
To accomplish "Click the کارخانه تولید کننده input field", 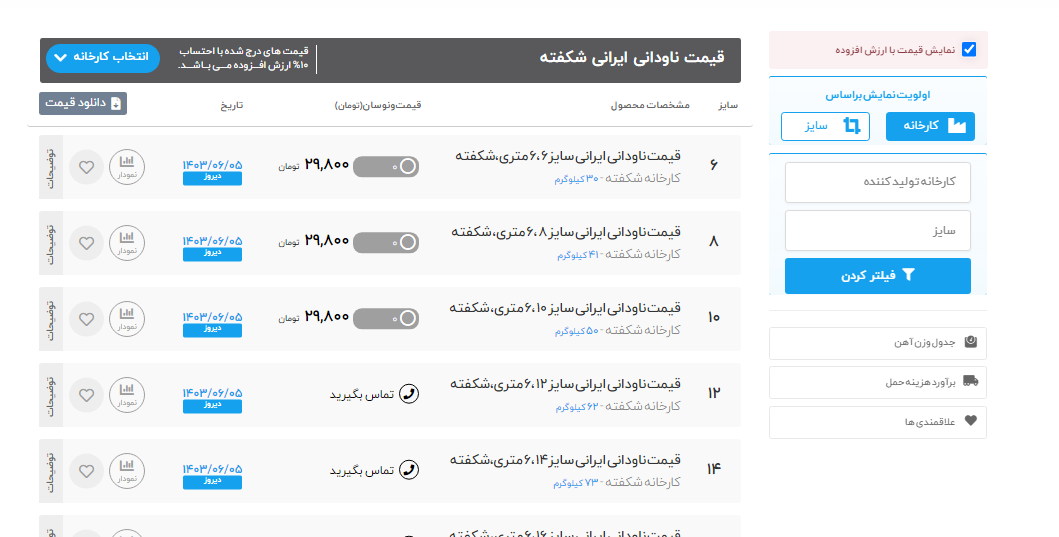I will click(x=877, y=182).
